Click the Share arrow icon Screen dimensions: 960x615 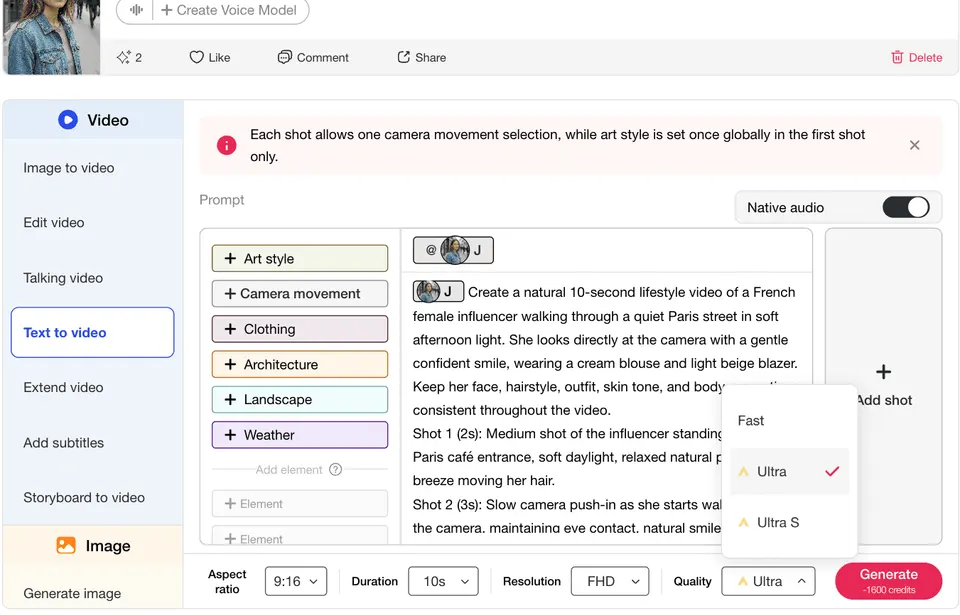click(x=403, y=57)
